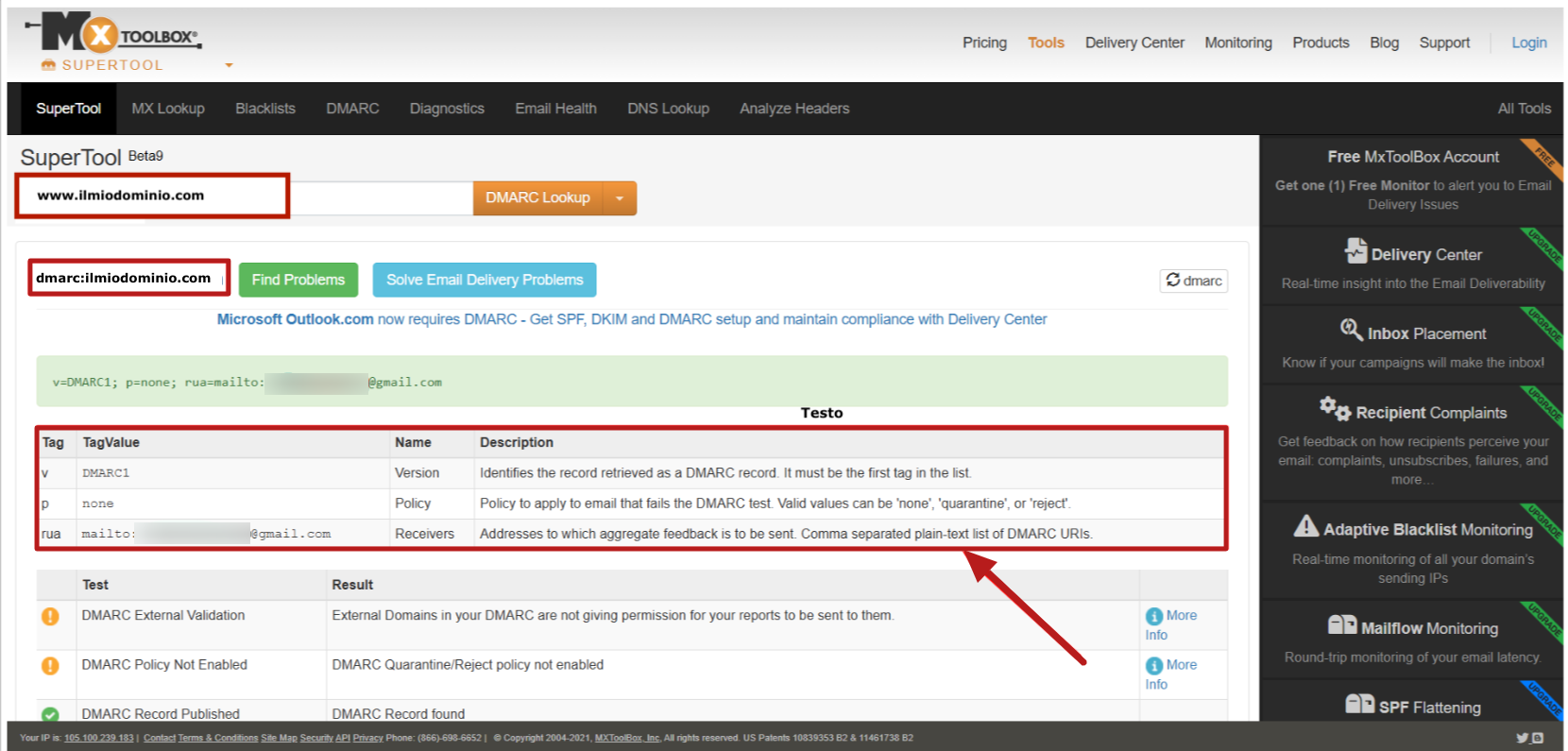Click the Mailflow Monitoring icon
The image size is (1568, 751).
(x=1342, y=624)
